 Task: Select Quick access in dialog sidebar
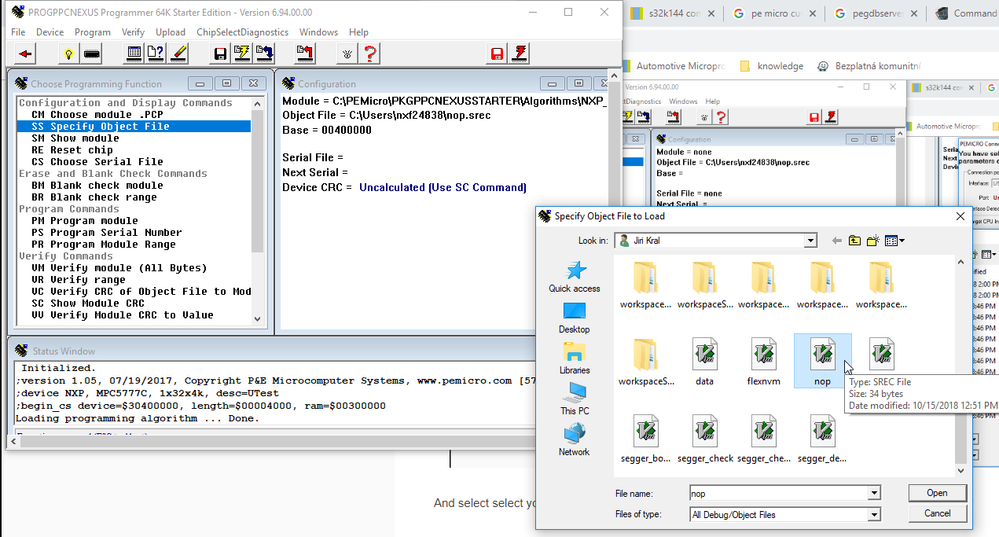coord(574,277)
